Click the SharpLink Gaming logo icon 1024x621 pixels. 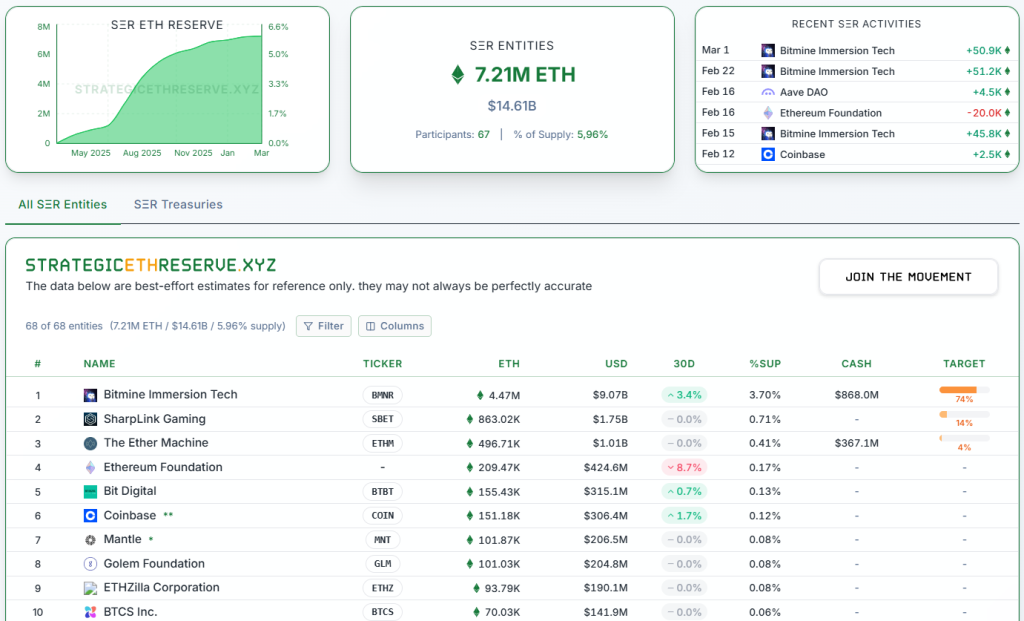[90, 419]
